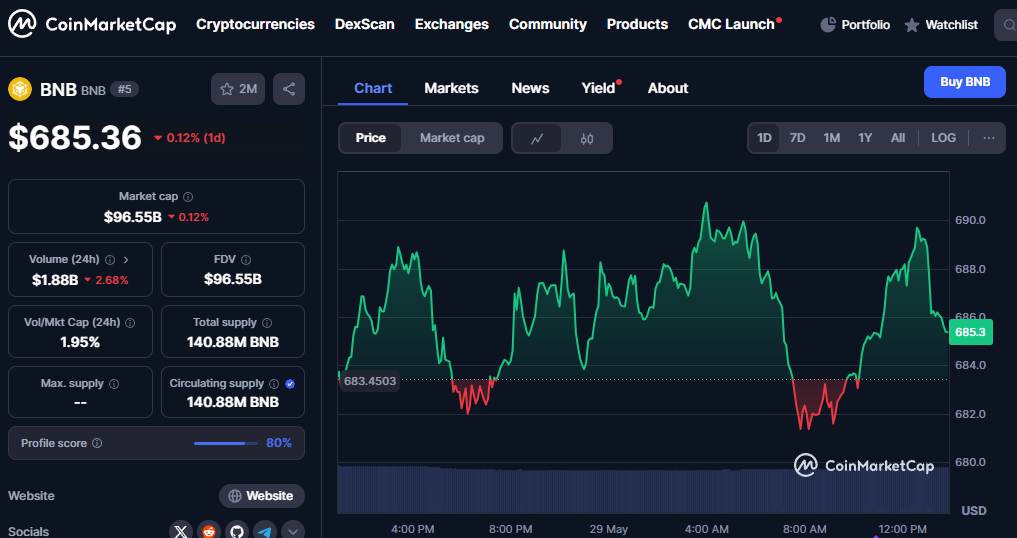1017x538 pixels.
Task: Click the BNB coin logo
Action: click(x=19, y=89)
